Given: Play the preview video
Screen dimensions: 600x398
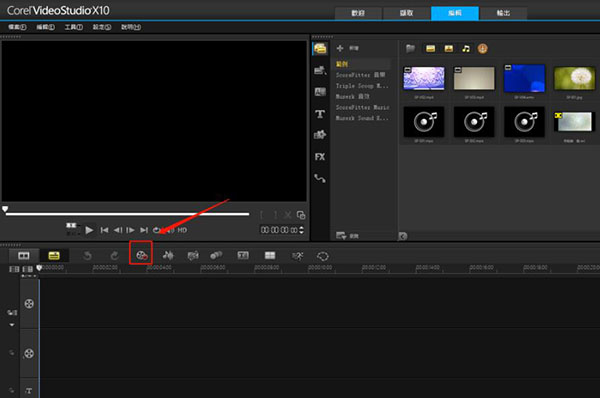Looking at the screenshot, I should pyautogui.click(x=89, y=230).
